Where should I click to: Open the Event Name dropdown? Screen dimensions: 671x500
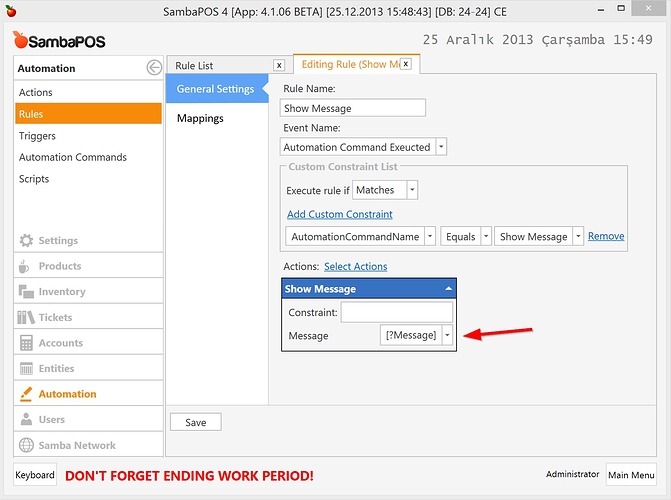coord(441,147)
